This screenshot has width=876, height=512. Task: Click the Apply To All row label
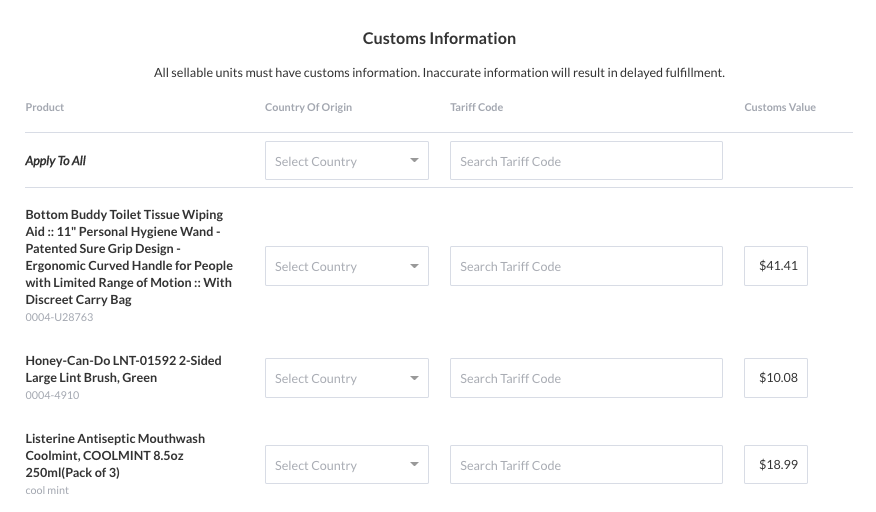point(56,161)
